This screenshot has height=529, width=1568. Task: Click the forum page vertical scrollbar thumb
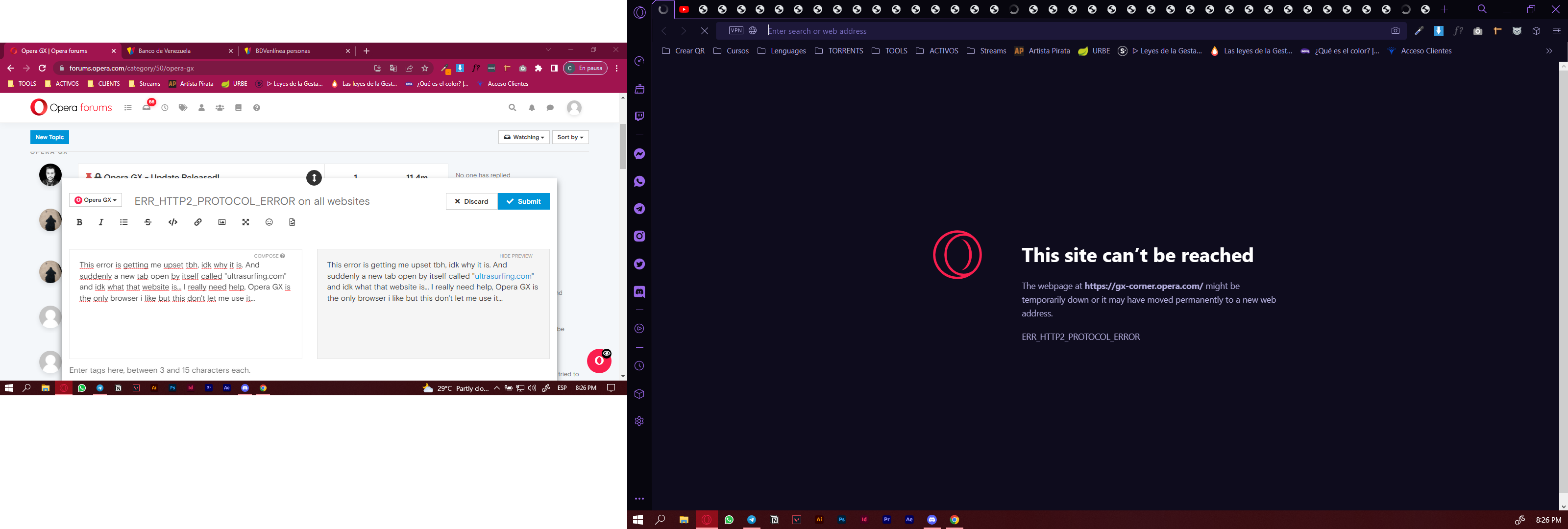tap(623, 146)
